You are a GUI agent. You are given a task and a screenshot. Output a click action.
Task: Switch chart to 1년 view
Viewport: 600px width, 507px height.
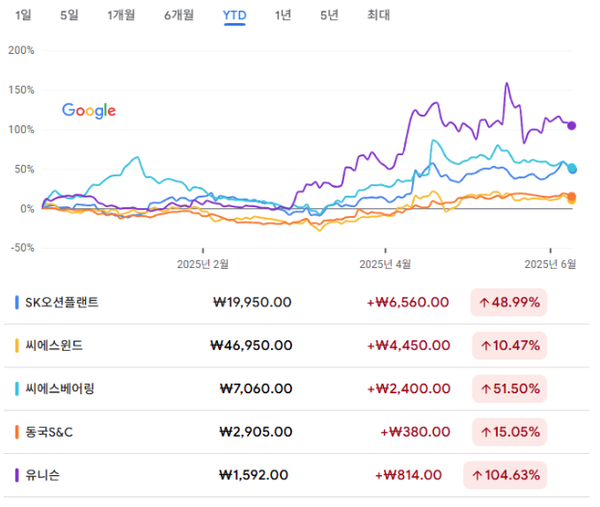(283, 15)
